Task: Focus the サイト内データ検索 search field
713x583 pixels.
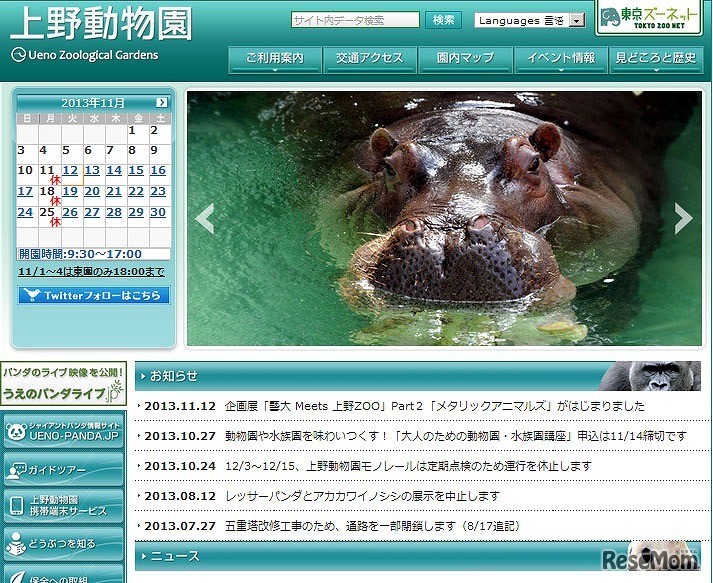Action: (355, 20)
